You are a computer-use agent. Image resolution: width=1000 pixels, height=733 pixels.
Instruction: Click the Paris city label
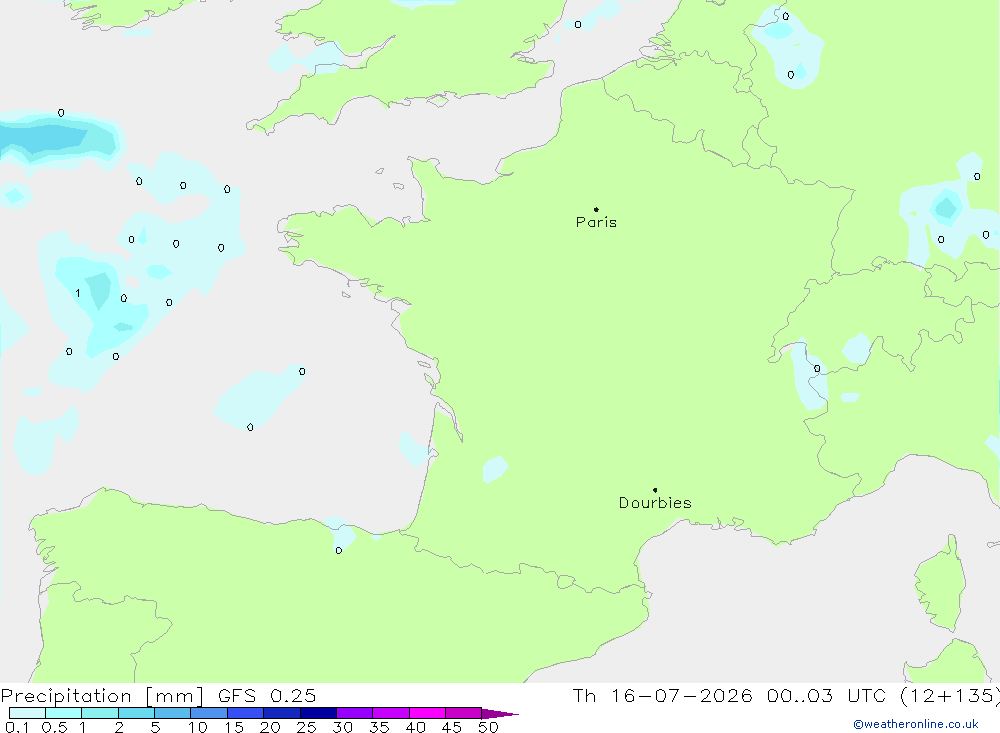pyautogui.click(x=596, y=222)
